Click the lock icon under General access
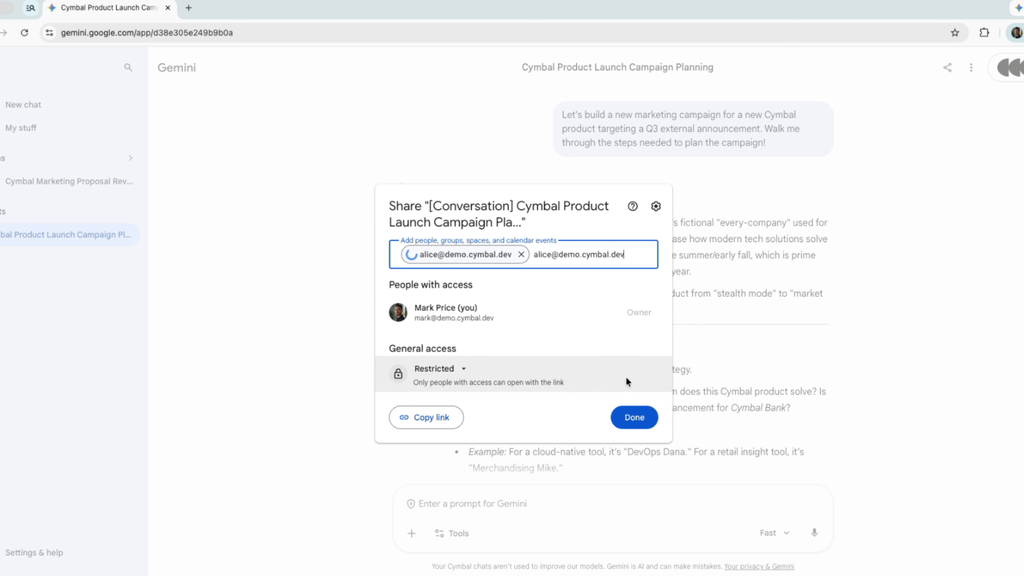1024x576 pixels. (398, 374)
